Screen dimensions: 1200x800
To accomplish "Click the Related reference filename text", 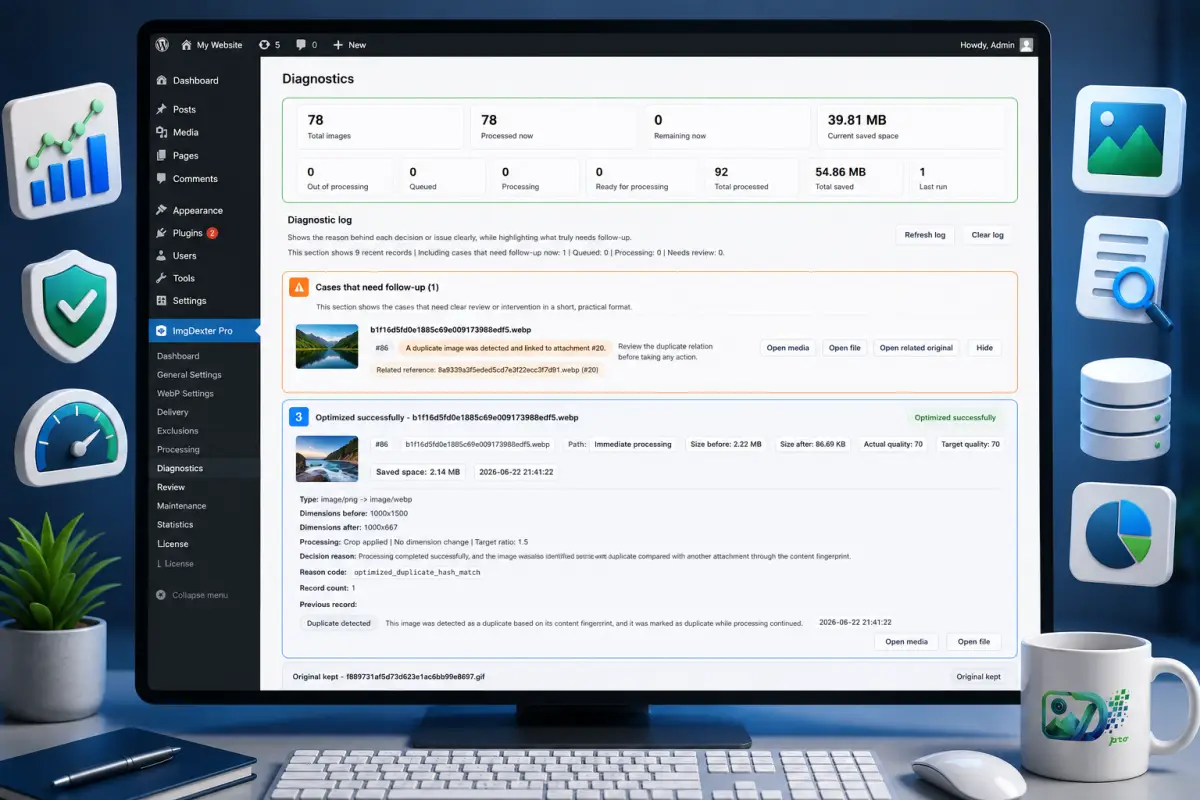I will pos(487,370).
